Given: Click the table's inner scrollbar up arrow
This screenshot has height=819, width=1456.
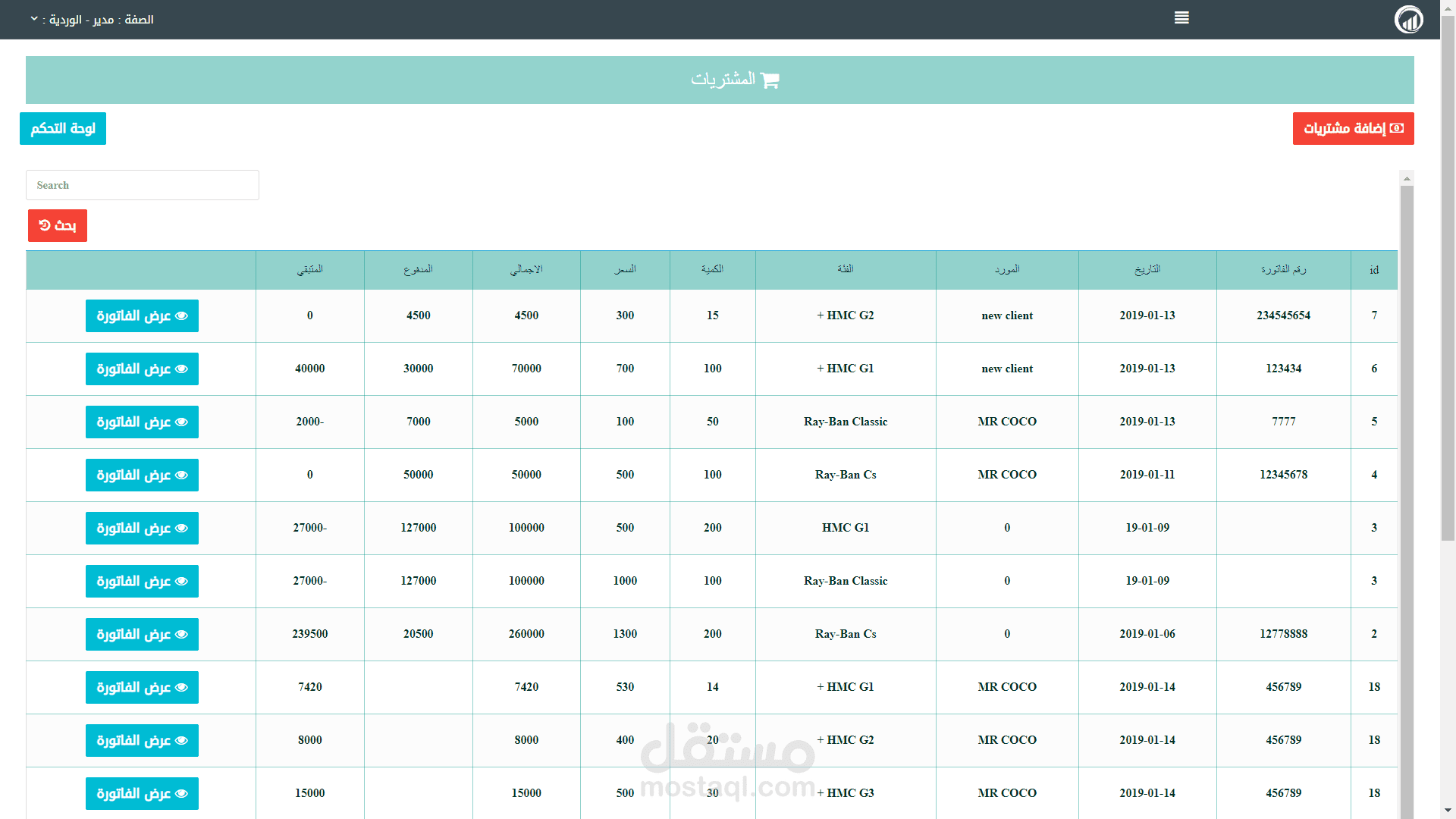Looking at the screenshot, I should pyautogui.click(x=1407, y=179).
